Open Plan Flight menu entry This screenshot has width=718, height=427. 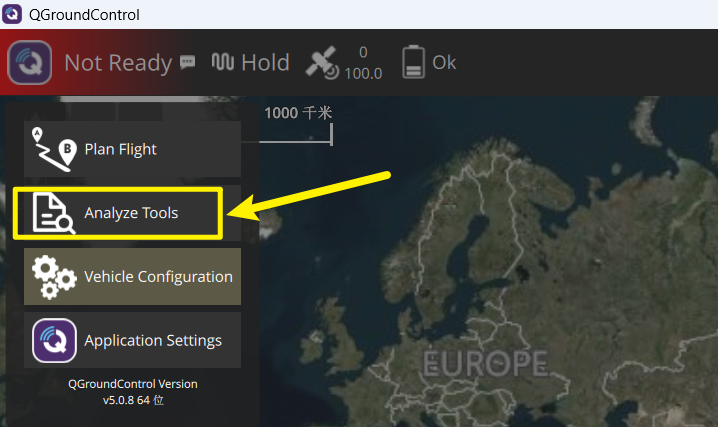click(x=132, y=149)
